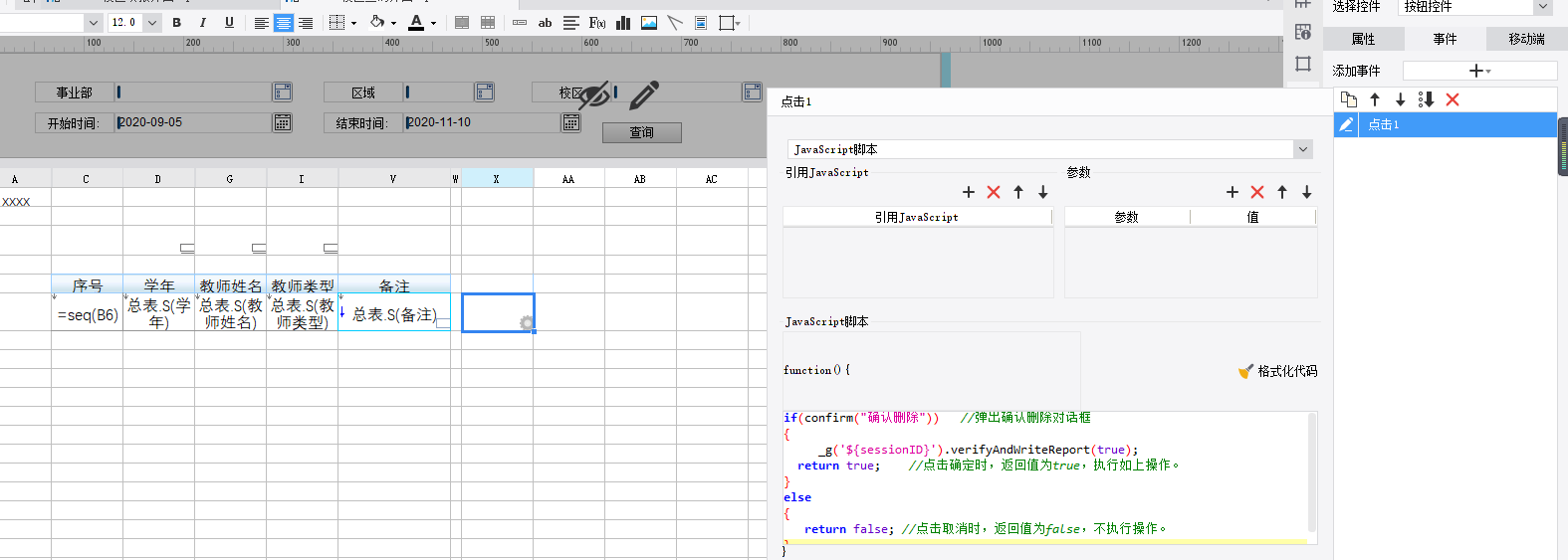Open the cell attributes info panel icon

1303,32
